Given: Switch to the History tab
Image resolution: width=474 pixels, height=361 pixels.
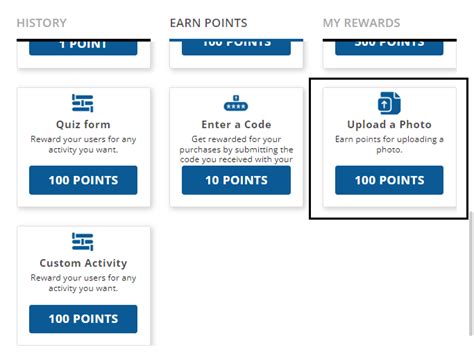Looking at the screenshot, I should point(42,23).
